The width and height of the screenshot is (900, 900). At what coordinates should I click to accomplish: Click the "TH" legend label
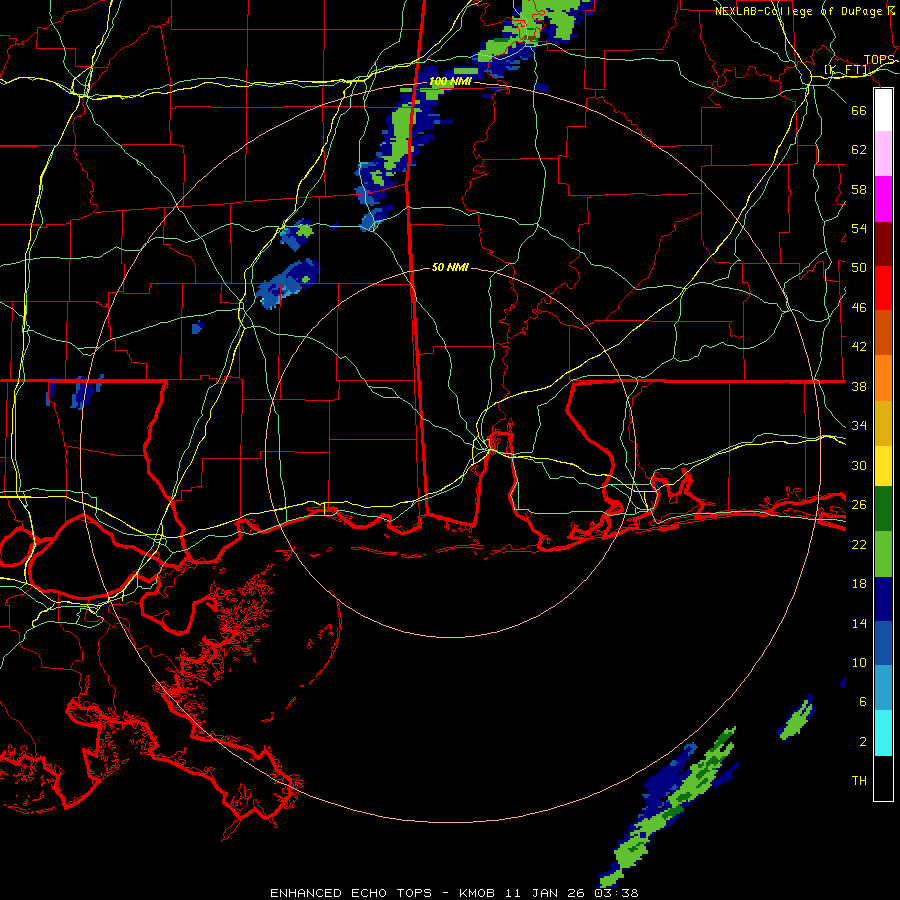point(859,780)
